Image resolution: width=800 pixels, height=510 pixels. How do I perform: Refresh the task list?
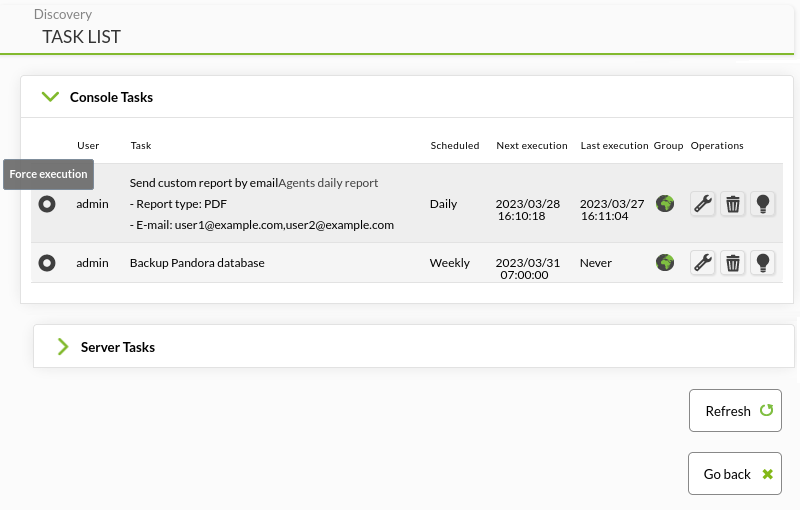pos(735,411)
